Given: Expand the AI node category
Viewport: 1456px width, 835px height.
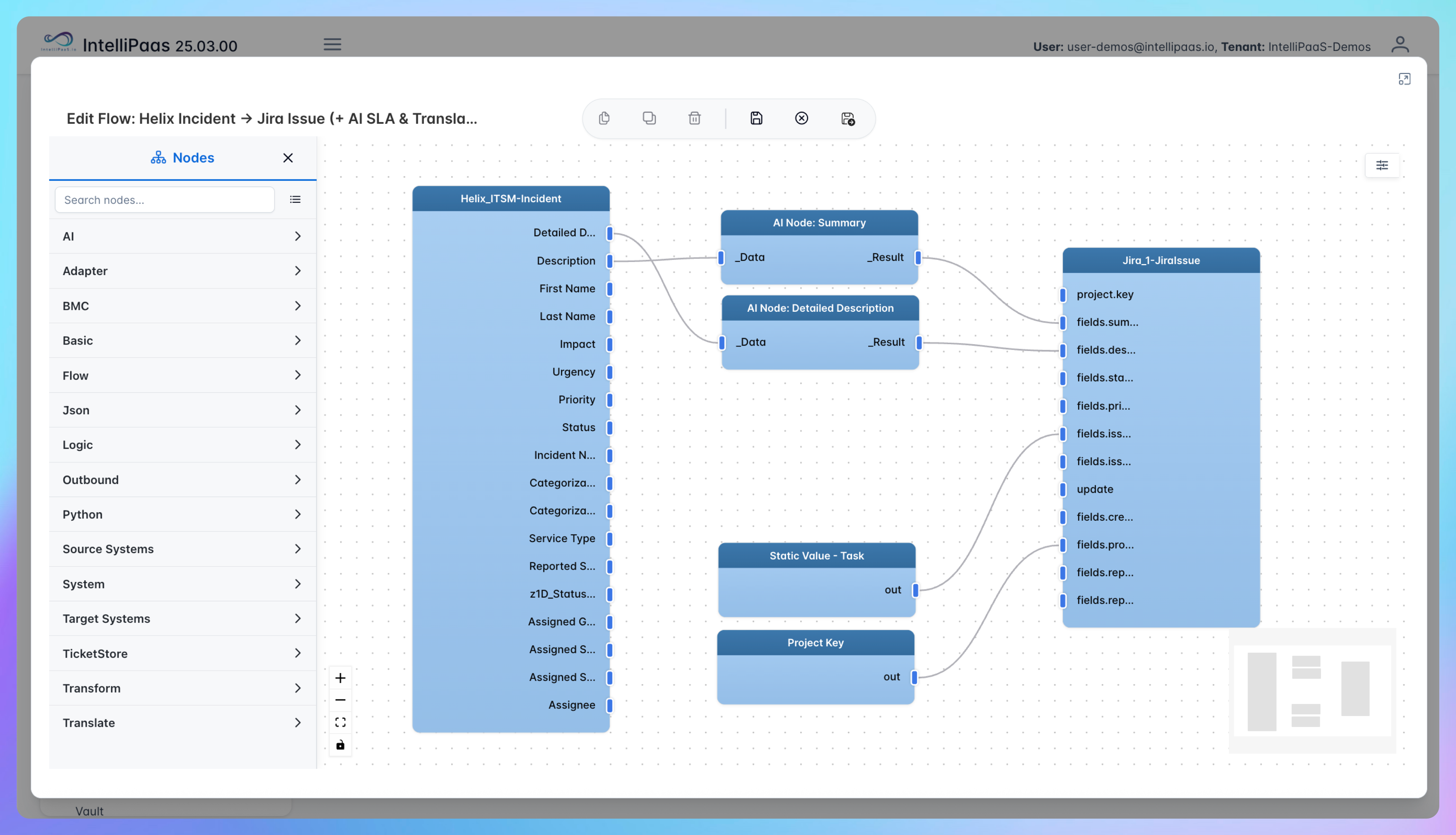Looking at the screenshot, I should coord(182,236).
